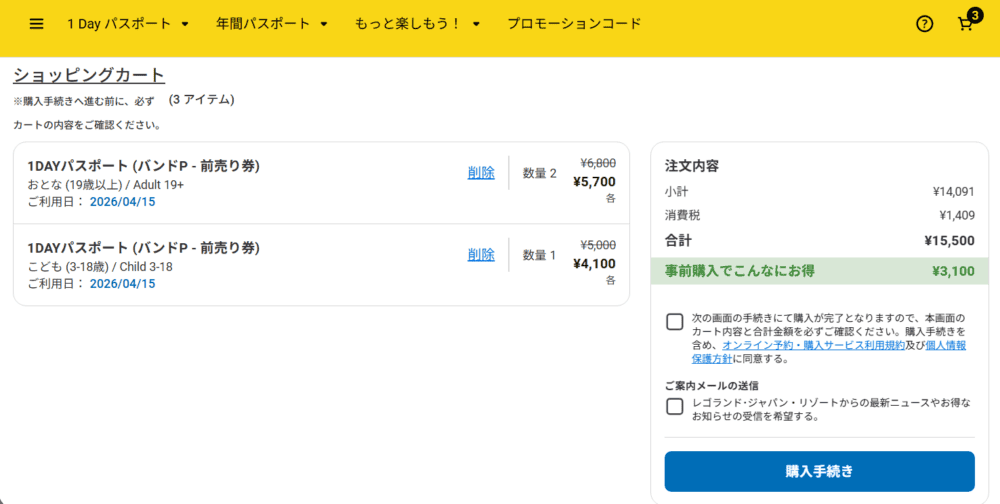Click the savings amount ¥3,100
Viewport: 1000px width, 504px height.
(x=953, y=271)
